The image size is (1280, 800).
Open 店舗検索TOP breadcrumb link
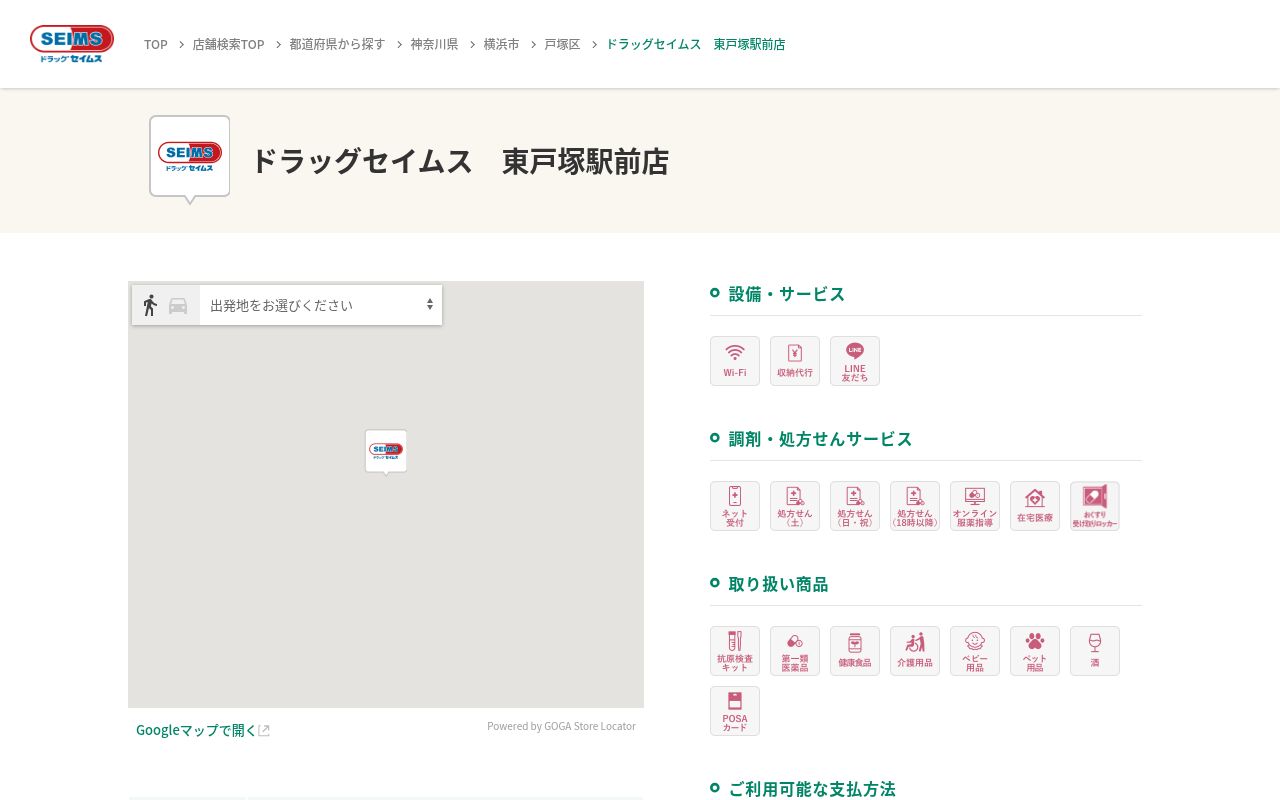[228, 44]
